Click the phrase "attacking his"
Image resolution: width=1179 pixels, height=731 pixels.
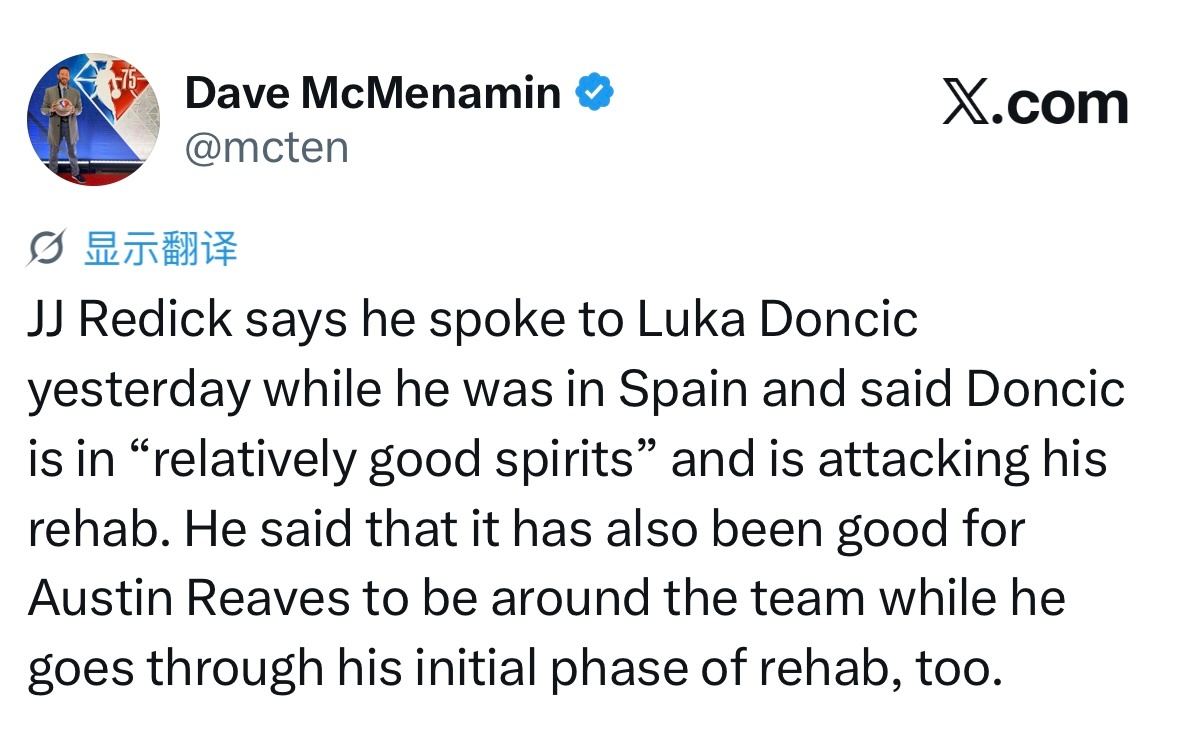point(962,460)
